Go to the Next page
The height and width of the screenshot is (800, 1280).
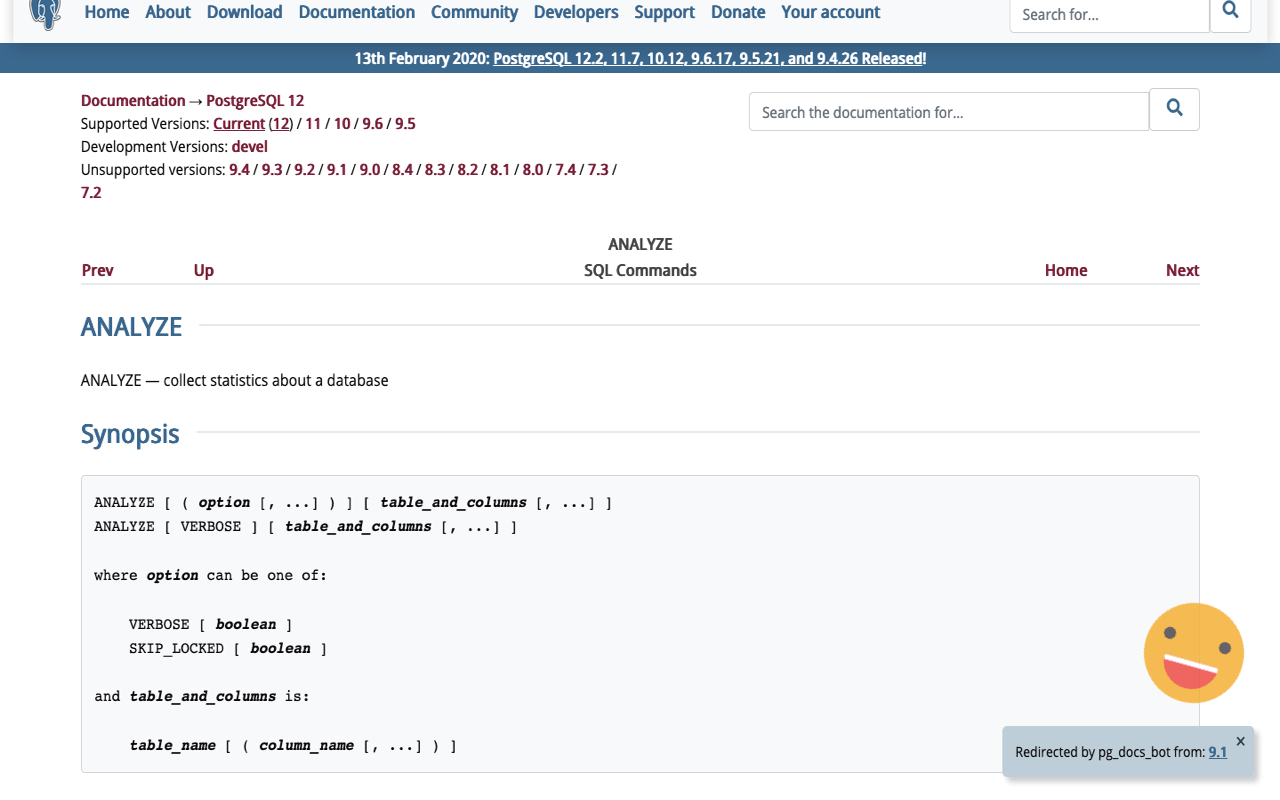(x=1182, y=270)
